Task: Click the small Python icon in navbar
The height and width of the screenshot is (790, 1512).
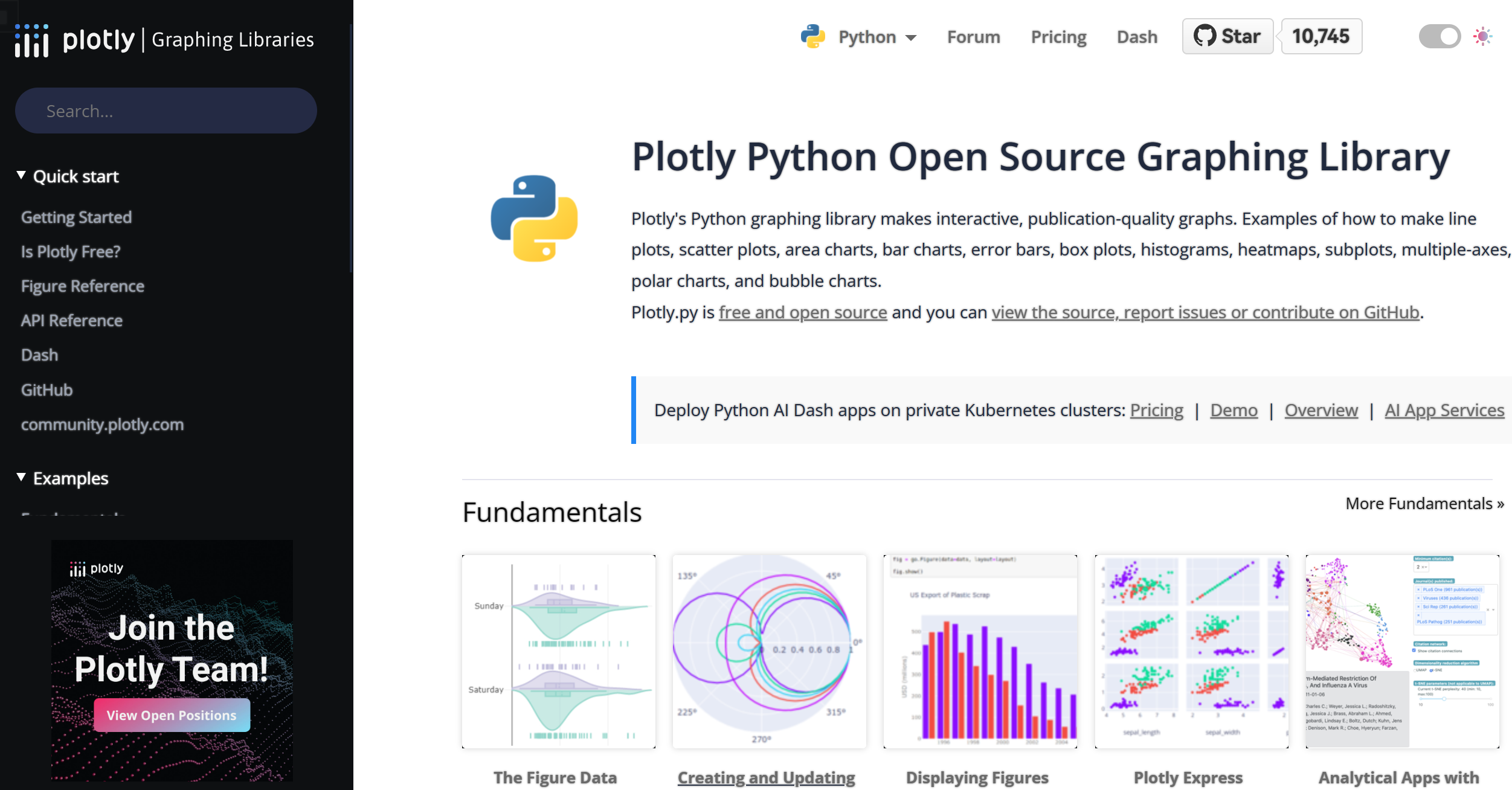Action: [x=812, y=36]
